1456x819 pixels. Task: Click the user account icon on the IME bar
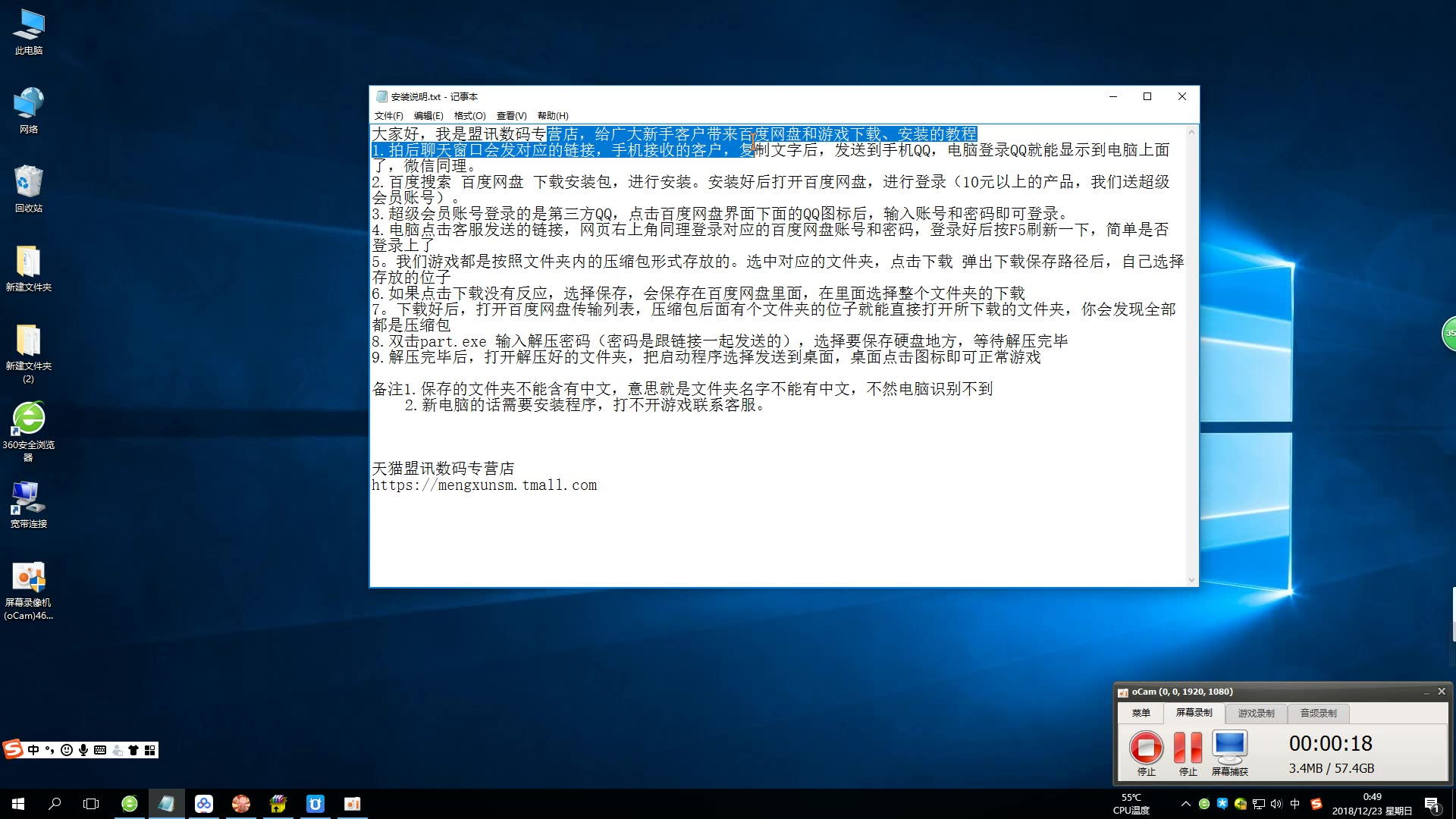(x=117, y=750)
